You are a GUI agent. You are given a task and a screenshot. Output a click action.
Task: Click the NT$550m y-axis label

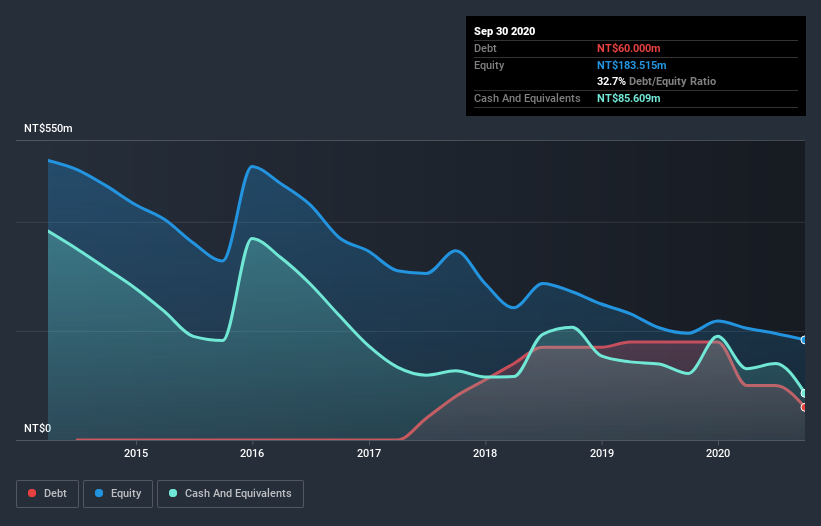tap(48, 128)
